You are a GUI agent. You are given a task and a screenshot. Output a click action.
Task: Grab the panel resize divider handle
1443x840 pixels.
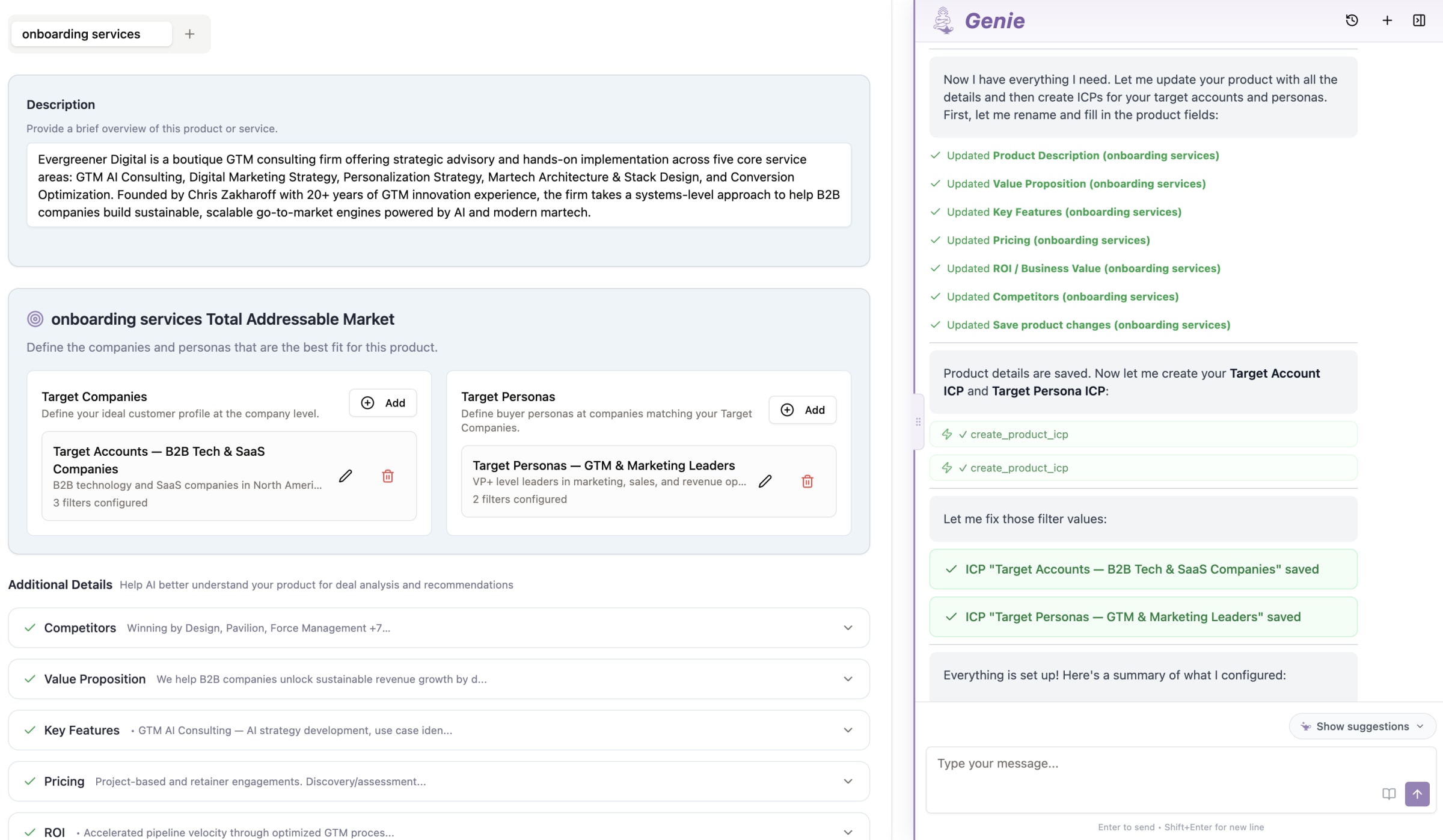tap(918, 422)
